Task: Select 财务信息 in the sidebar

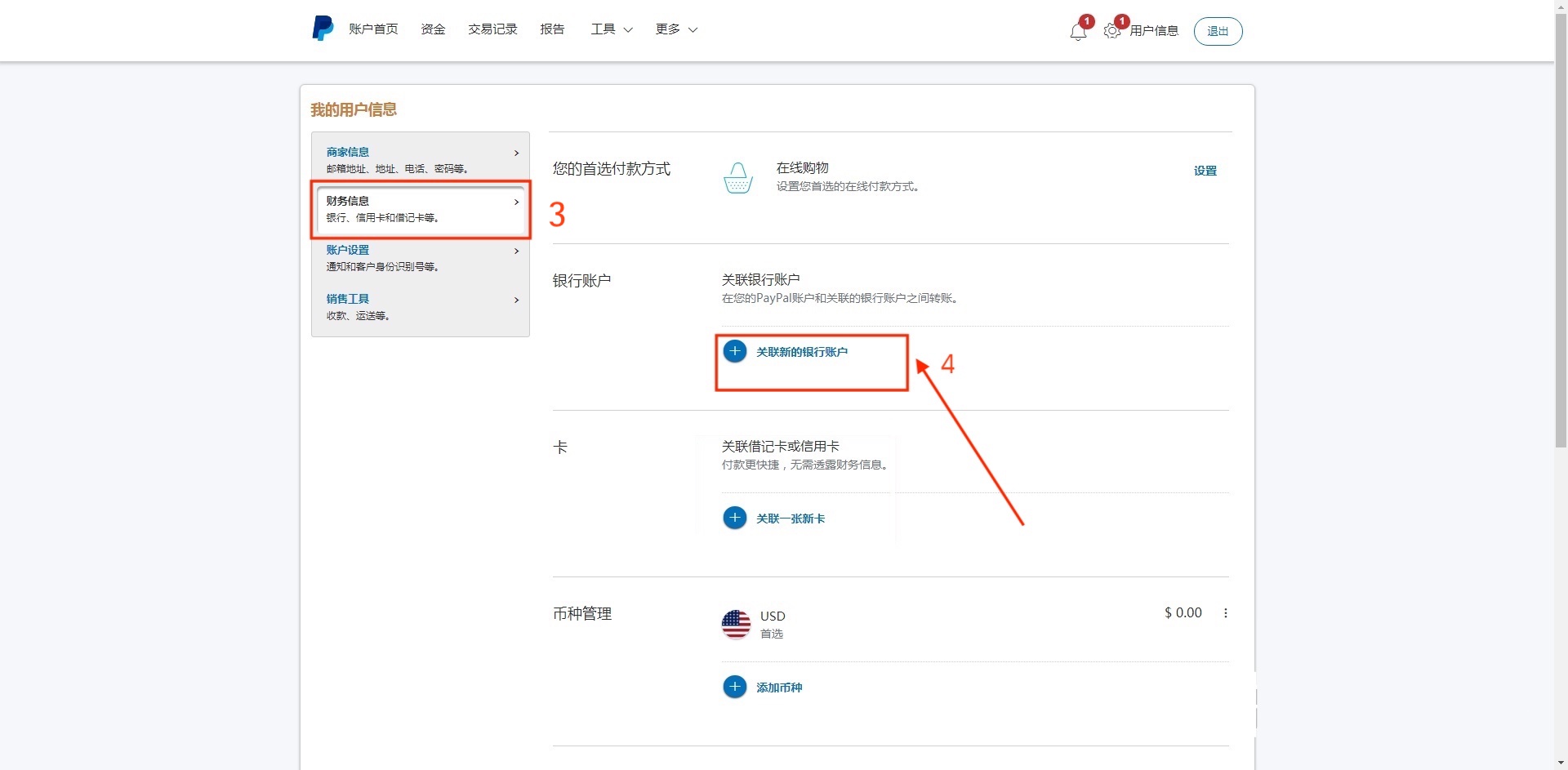Action: click(x=346, y=201)
